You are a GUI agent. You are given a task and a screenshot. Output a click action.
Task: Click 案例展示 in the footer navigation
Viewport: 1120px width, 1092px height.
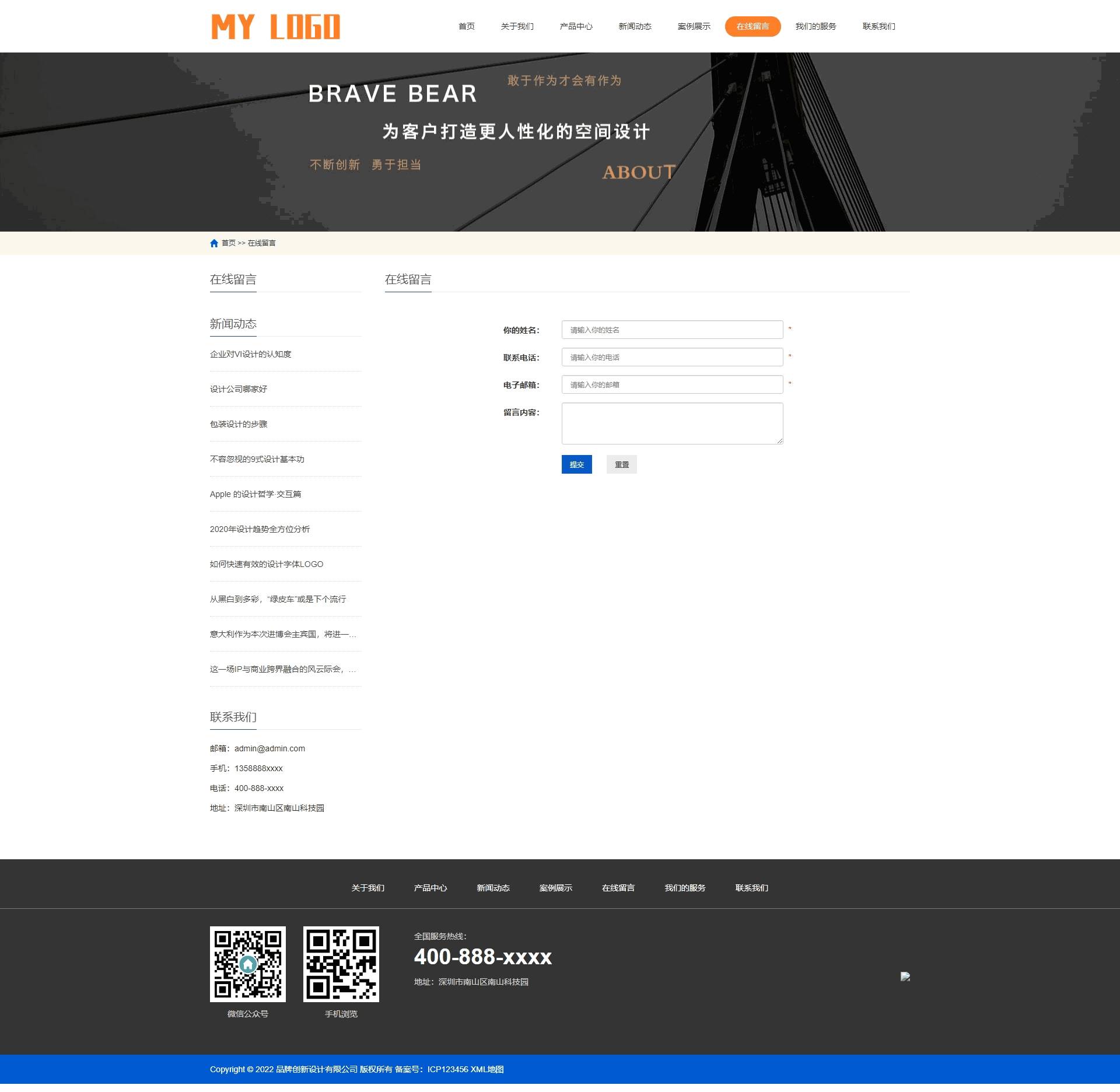click(x=555, y=888)
